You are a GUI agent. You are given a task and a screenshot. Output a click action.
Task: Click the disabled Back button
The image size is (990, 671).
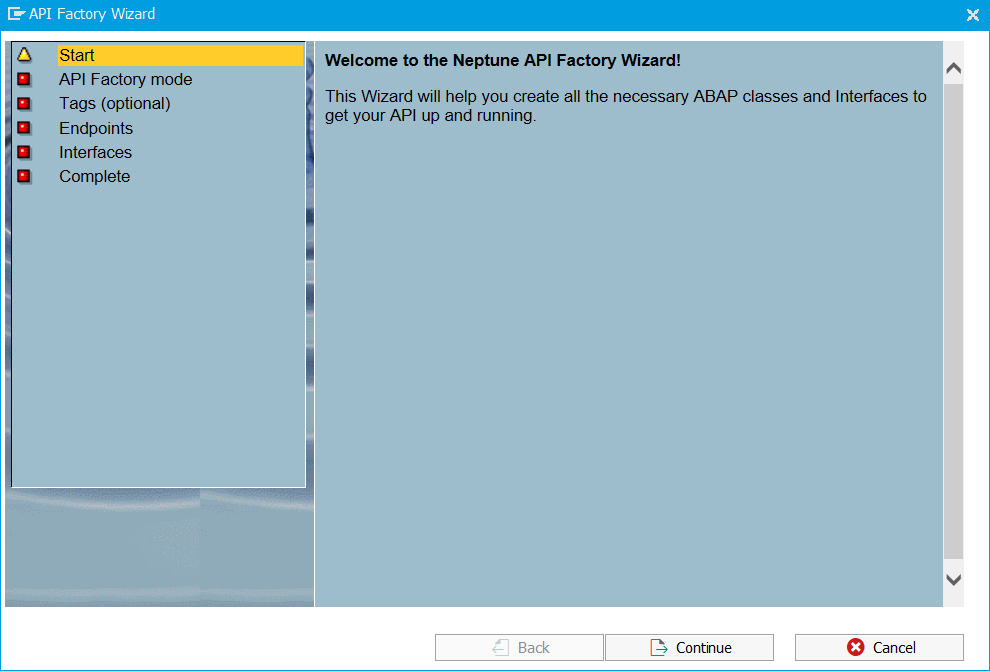click(519, 647)
